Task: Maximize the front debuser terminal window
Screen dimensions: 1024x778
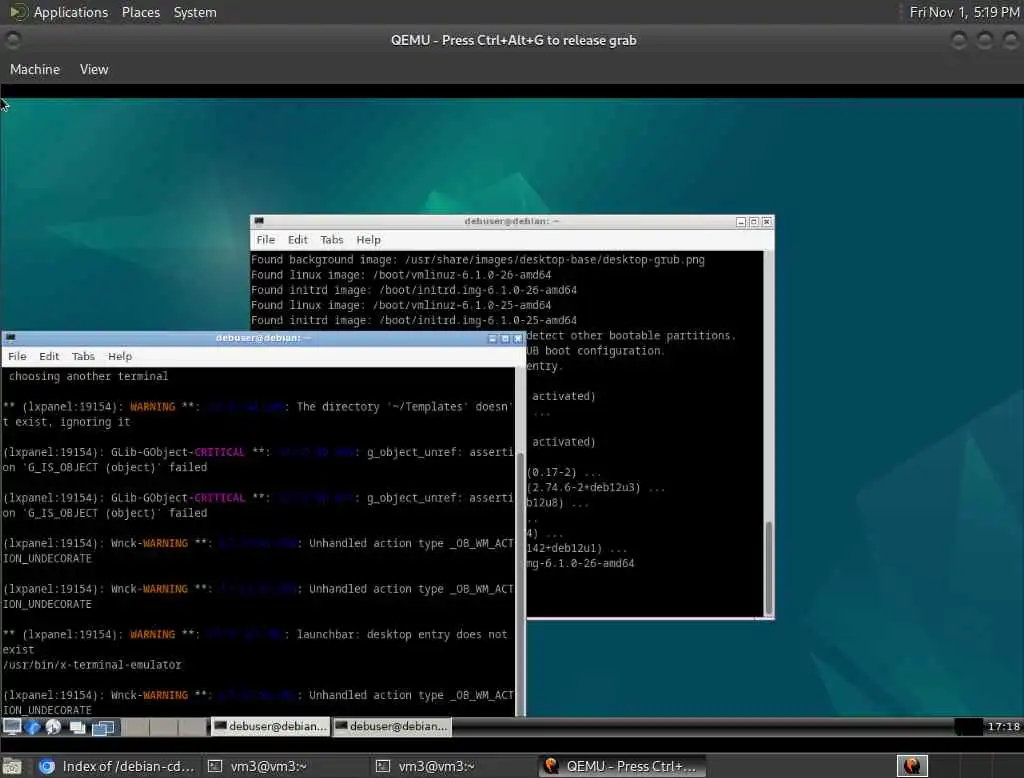Action: coord(505,338)
